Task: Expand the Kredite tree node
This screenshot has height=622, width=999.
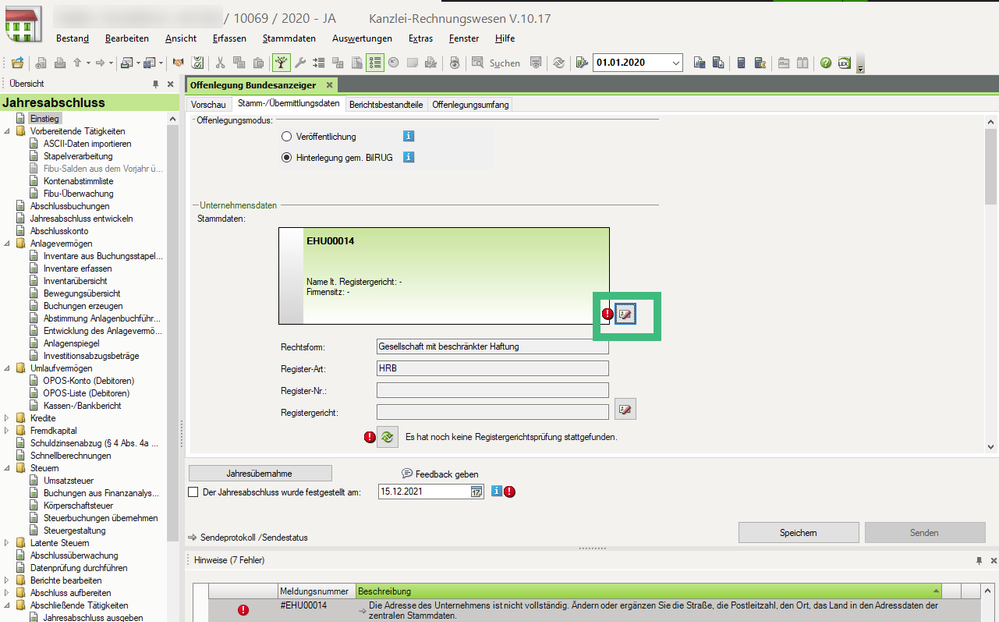Action: coord(7,418)
